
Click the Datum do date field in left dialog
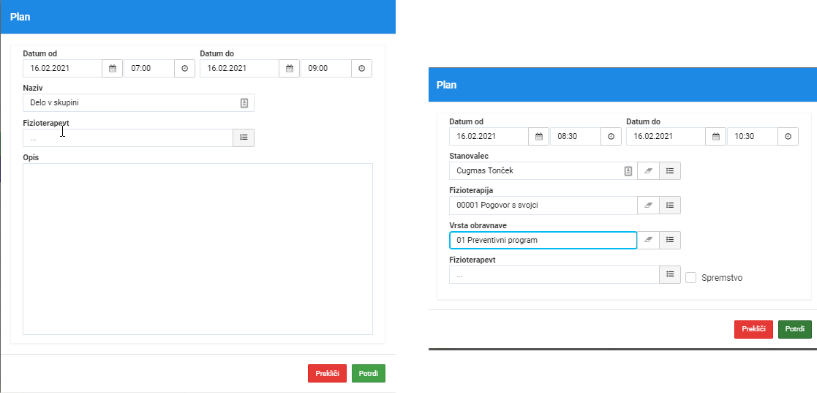point(240,68)
